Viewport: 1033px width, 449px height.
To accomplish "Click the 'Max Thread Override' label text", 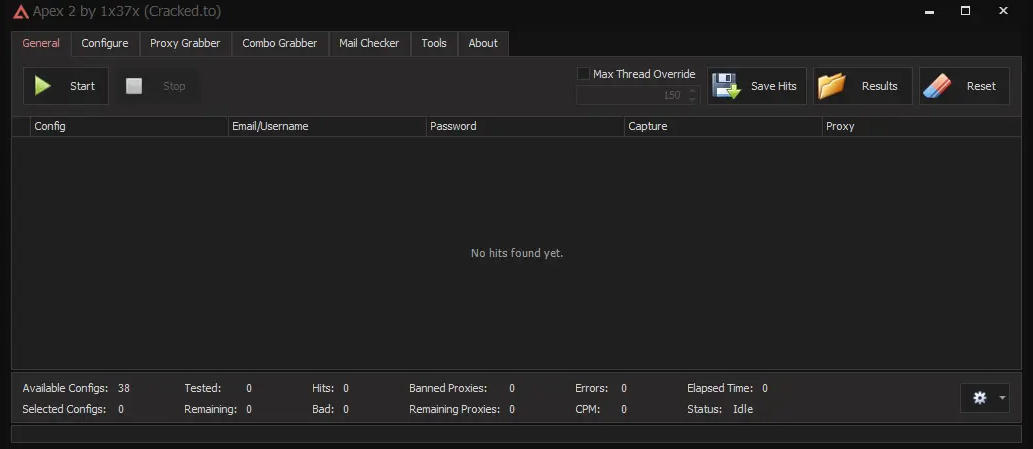I will coord(644,74).
